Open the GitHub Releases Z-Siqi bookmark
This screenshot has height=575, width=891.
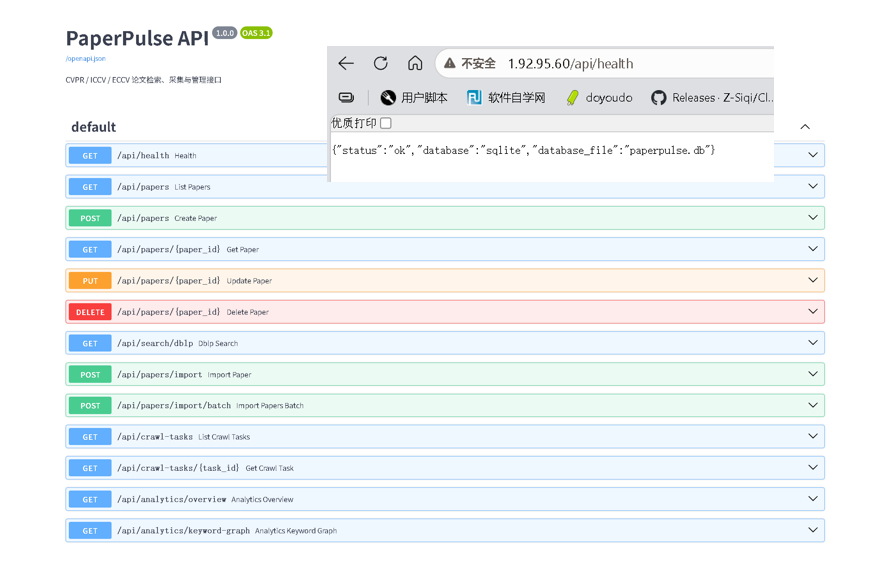tap(712, 98)
